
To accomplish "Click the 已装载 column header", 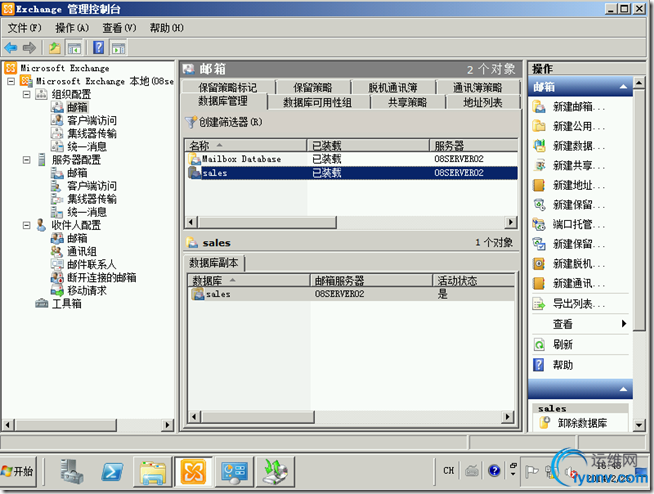I will (368, 145).
